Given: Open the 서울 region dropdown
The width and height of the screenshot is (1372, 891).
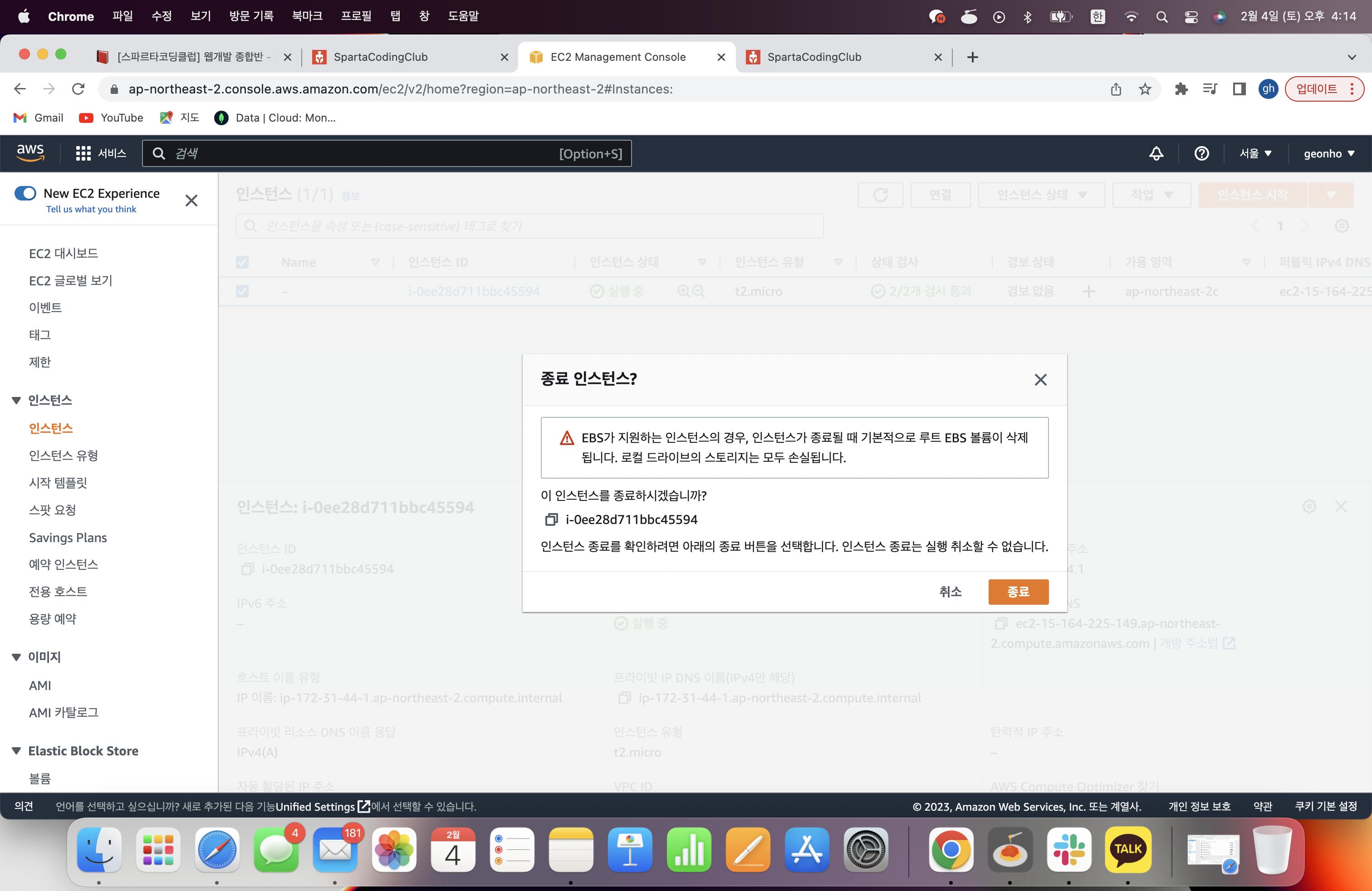Looking at the screenshot, I should [1255, 153].
